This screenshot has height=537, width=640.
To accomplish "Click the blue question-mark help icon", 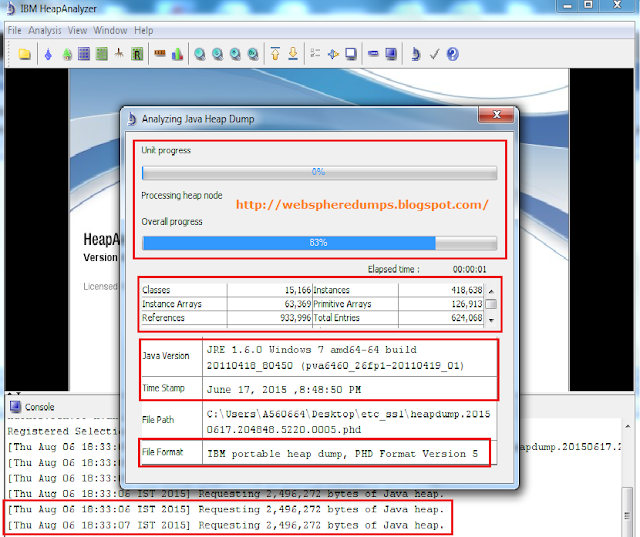I will pos(453,54).
